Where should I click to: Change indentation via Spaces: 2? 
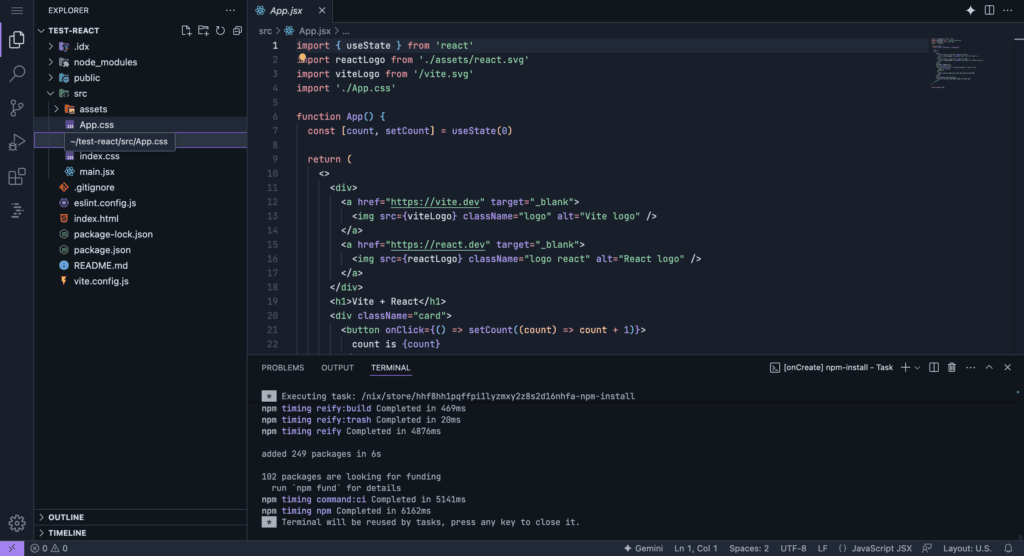click(748, 549)
